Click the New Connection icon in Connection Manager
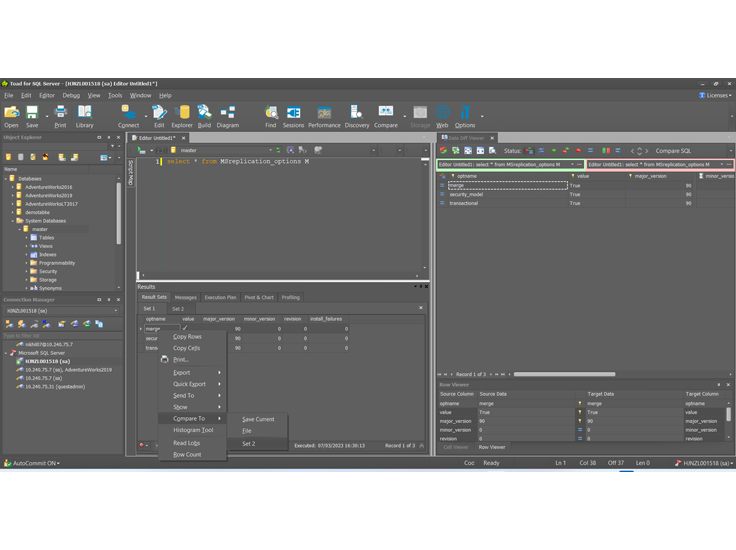Viewport: 736px width, 550px height. pos(9,324)
